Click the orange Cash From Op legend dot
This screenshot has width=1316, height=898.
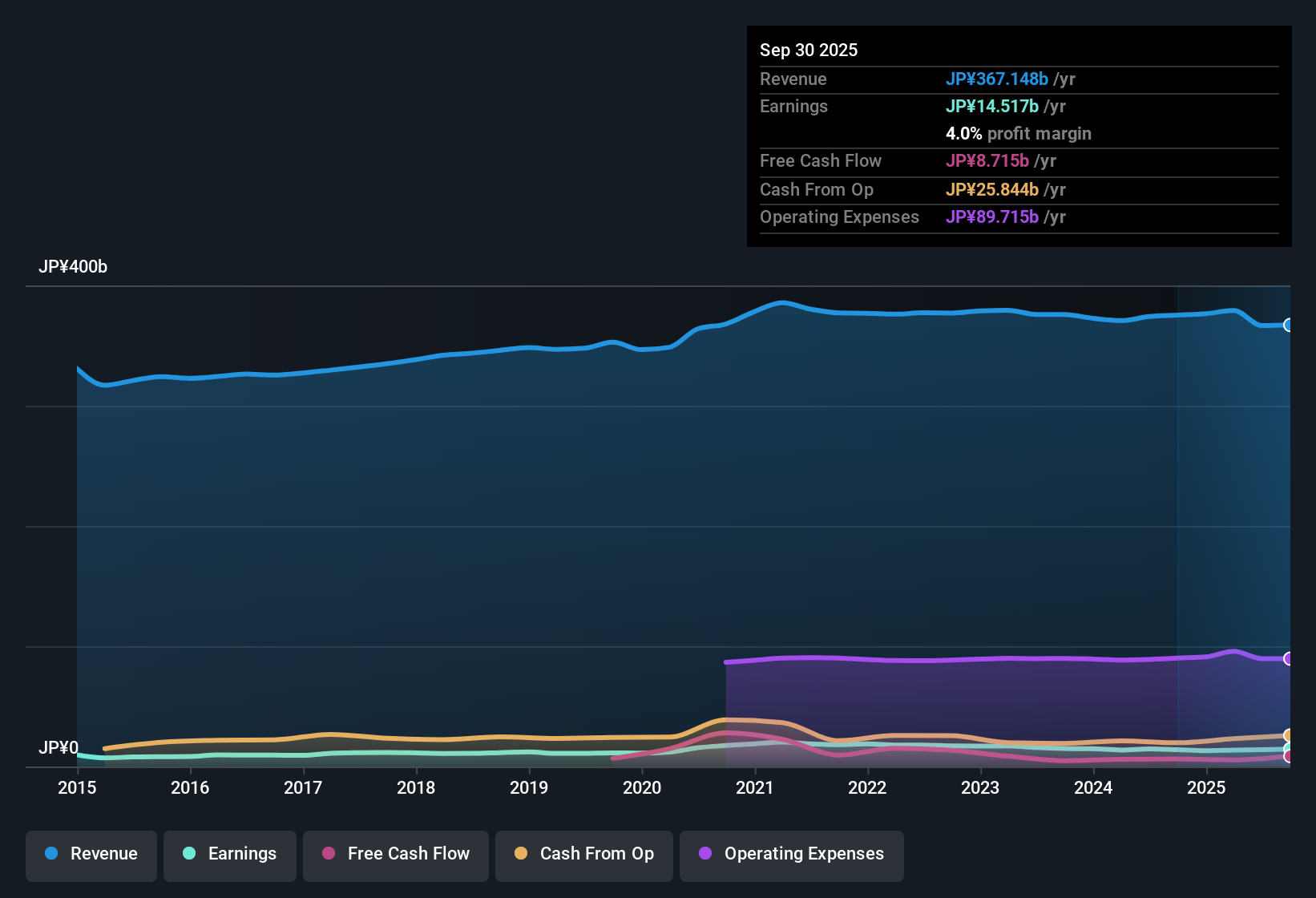pos(520,854)
